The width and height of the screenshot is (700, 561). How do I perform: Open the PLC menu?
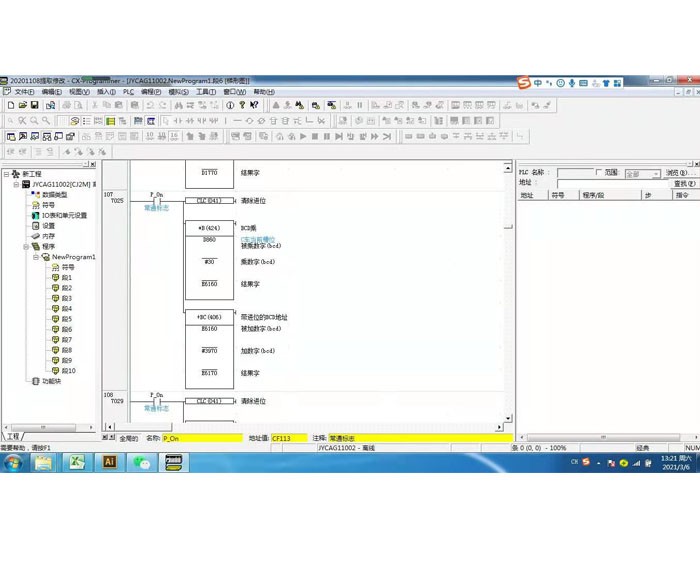[128, 92]
